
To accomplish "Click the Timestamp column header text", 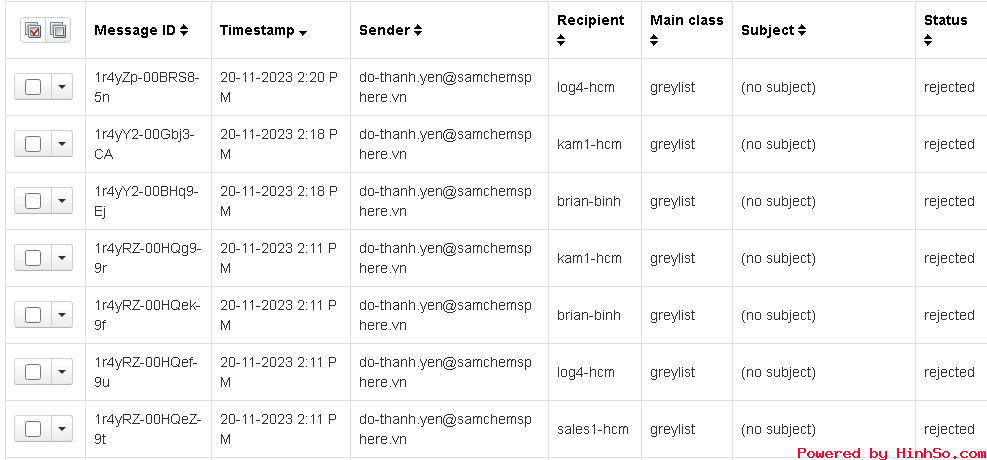I will (x=257, y=30).
